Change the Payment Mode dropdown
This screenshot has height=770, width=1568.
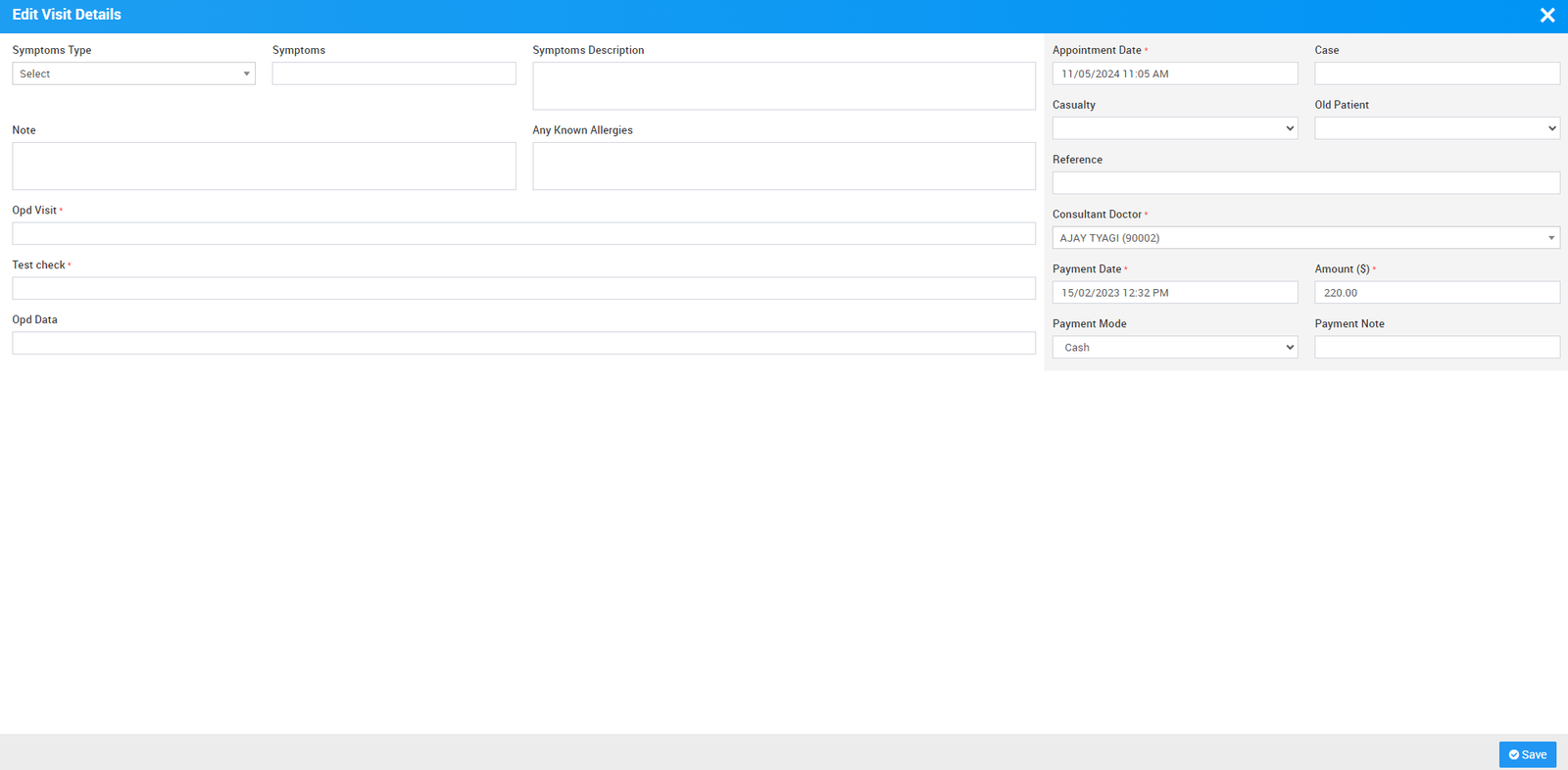1174,348
